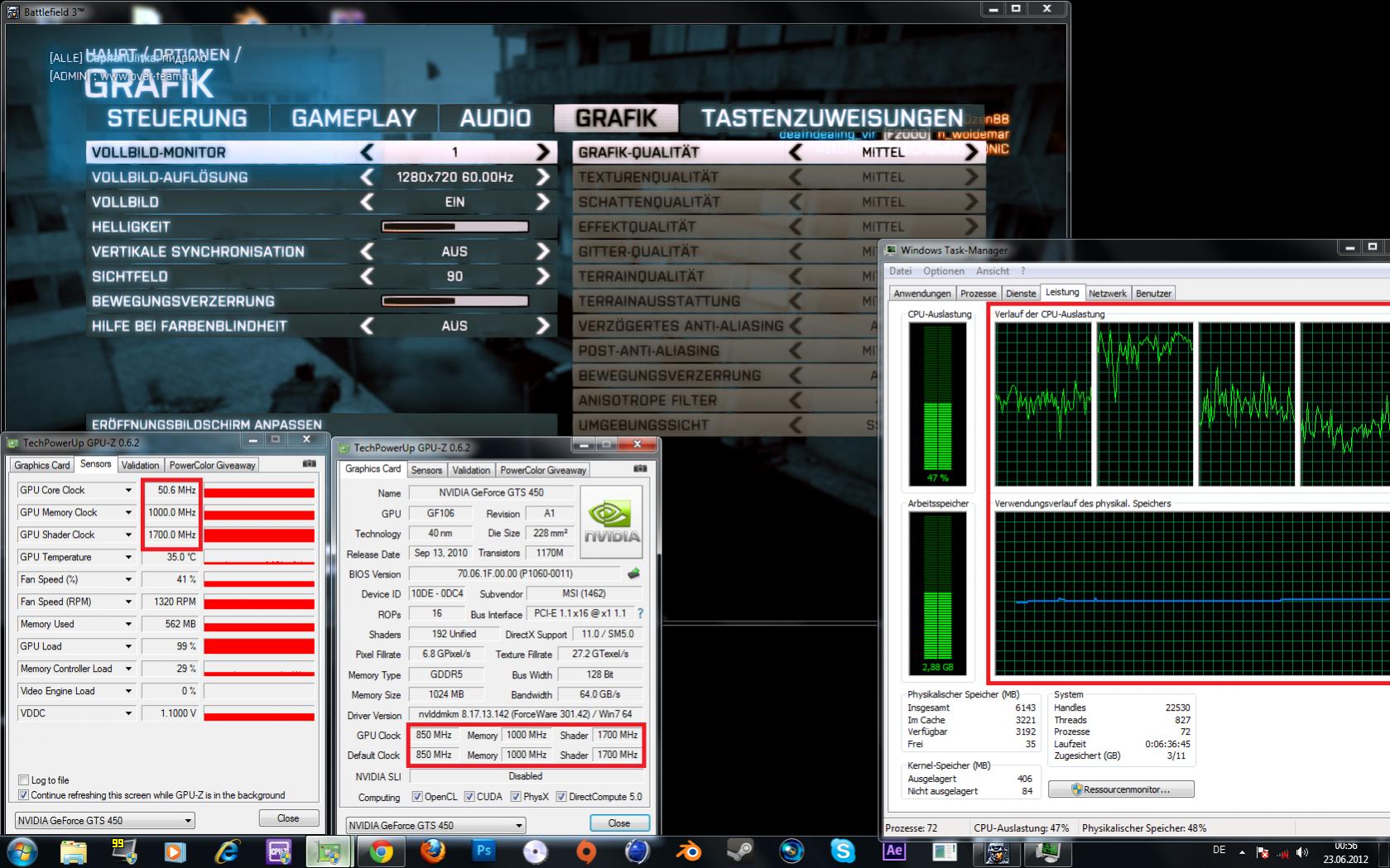Open the Steuerung tab in Battlefield 3 options
Screen dimensions: 1390x868
pyautogui.click(x=177, y=118)
